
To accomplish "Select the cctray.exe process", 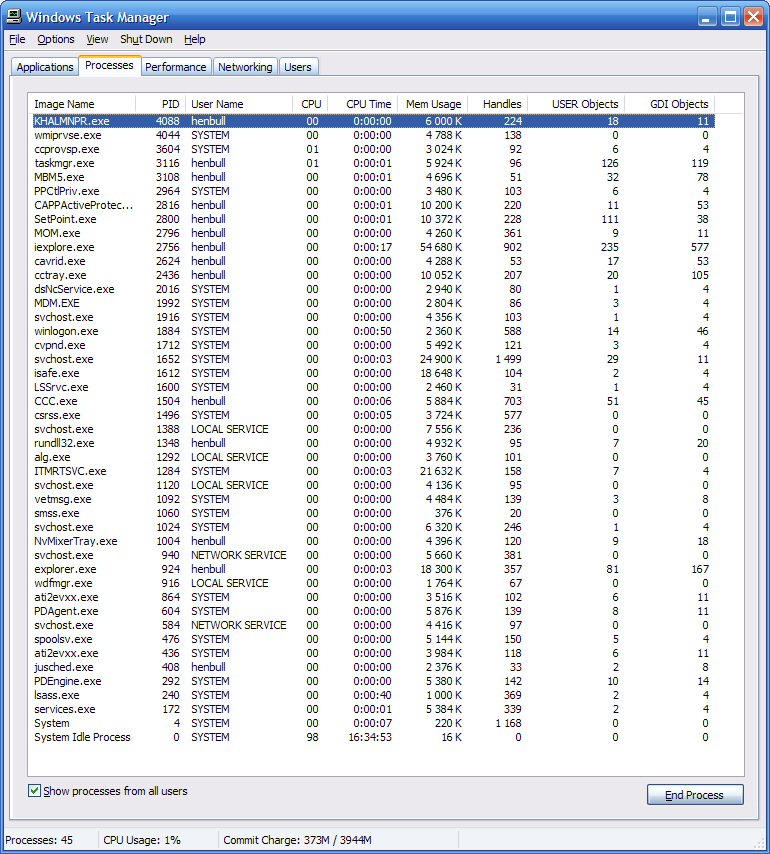I will pyautogui.click(x=373, y=275).
